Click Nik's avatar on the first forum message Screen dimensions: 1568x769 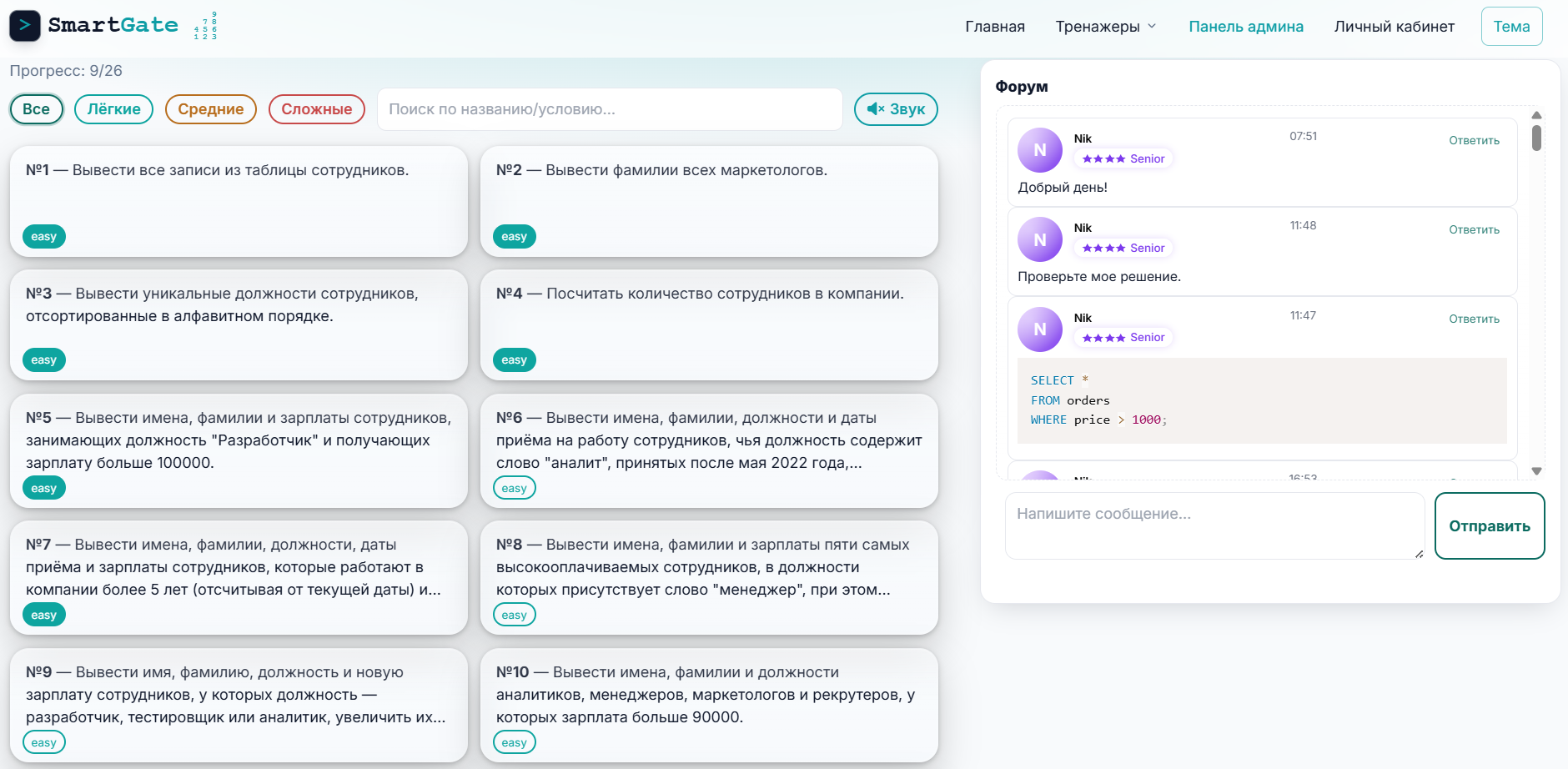click(x=1039, y=149)
